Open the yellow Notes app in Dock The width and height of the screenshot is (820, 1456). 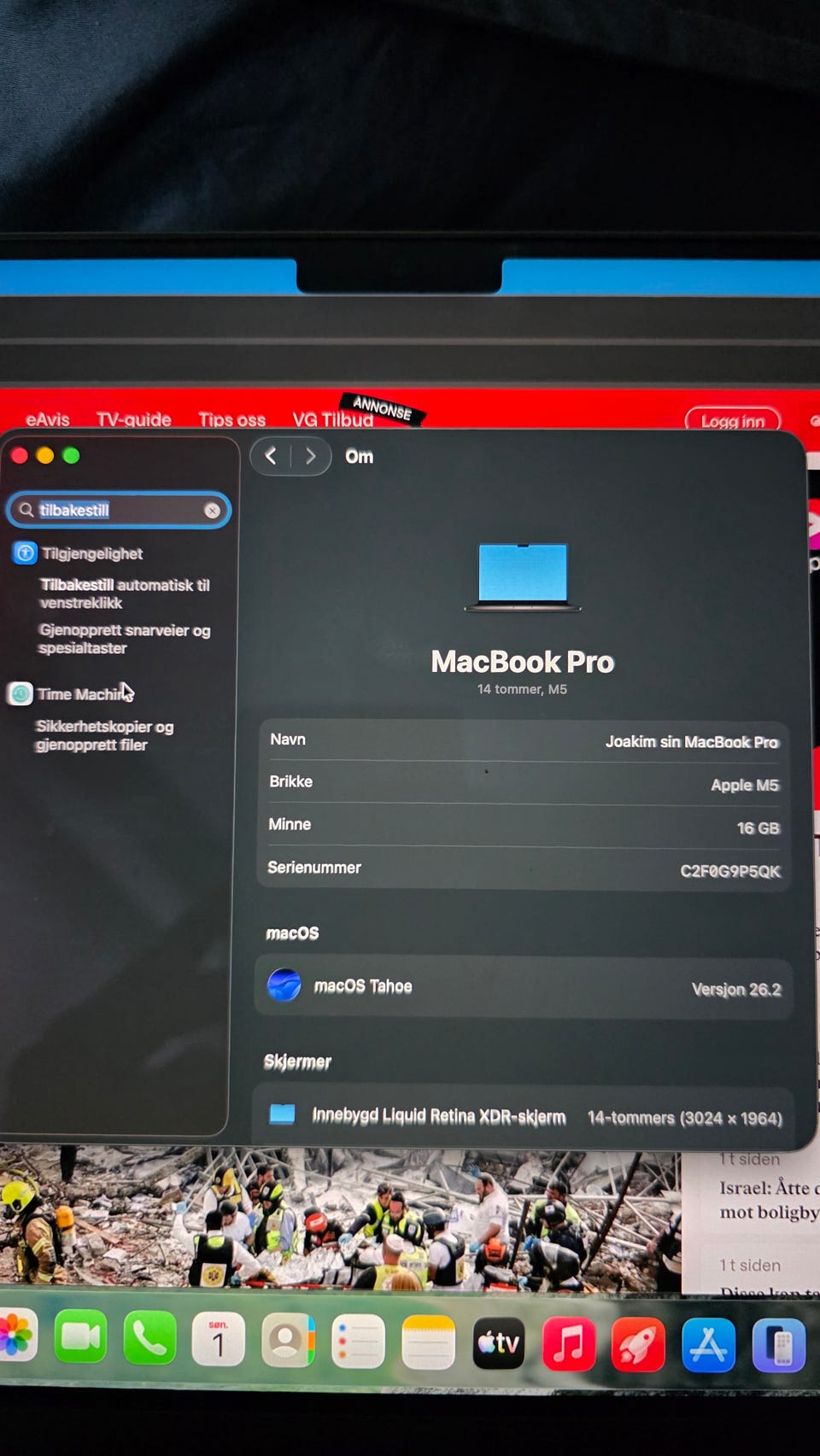pos(428,1342)
